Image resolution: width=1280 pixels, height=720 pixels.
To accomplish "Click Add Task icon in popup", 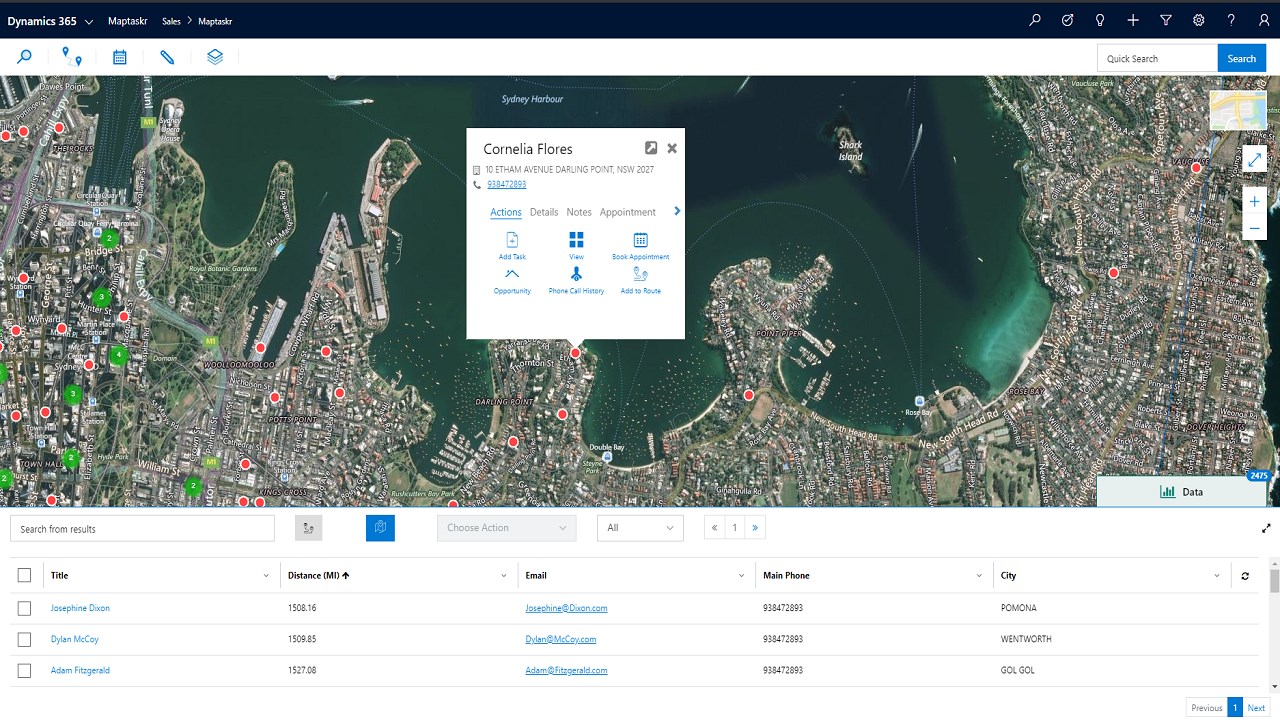I will point(512,241).
